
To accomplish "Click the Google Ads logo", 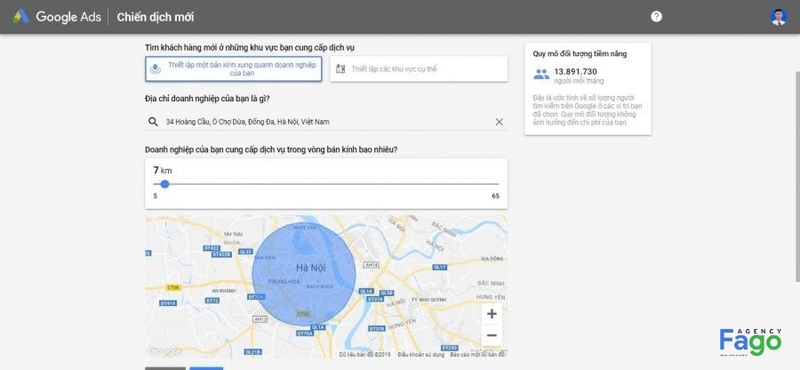I will click(x=56, y=17).
